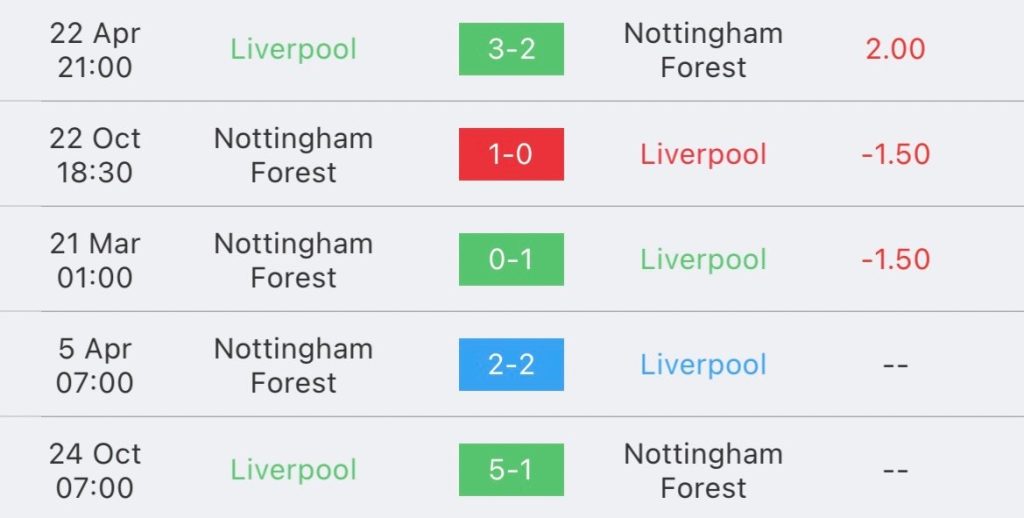Click the red 1-0 score badge
The height and width of the screenshot is (518, 1024).
point(511,154)
